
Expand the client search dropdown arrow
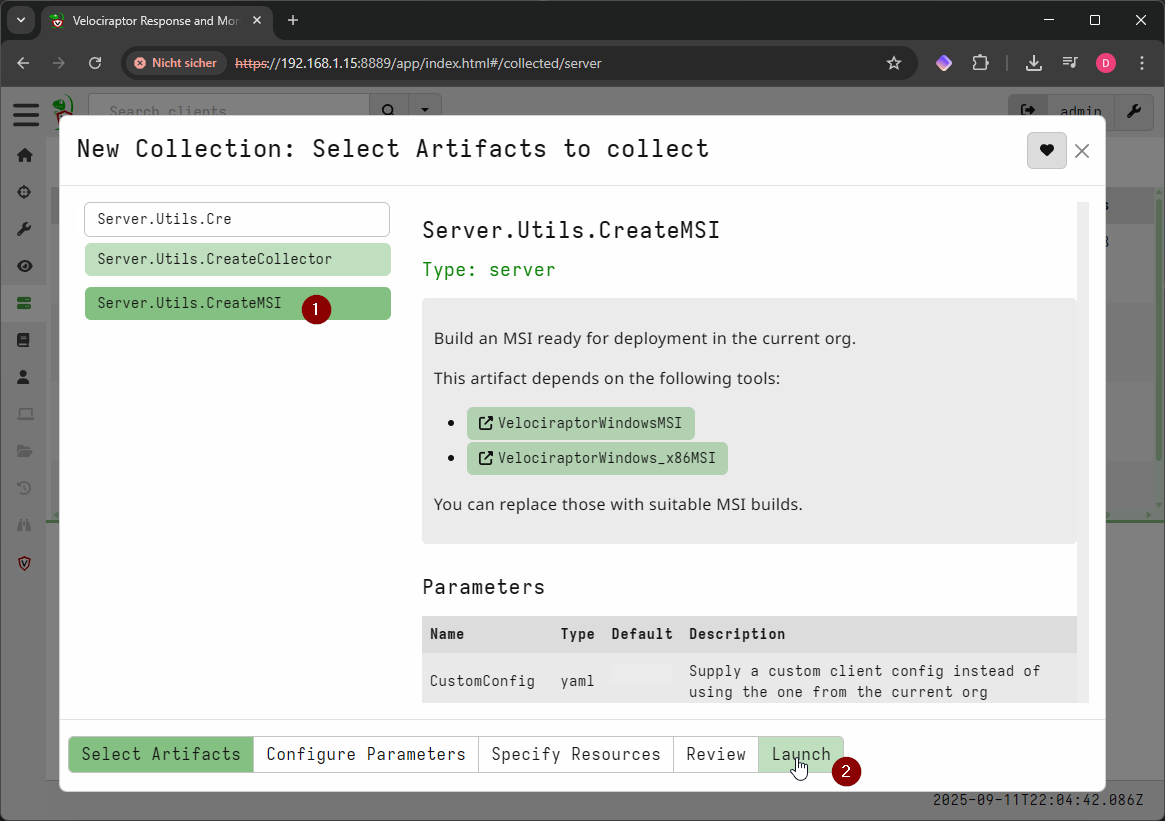(x=425, y=111)
